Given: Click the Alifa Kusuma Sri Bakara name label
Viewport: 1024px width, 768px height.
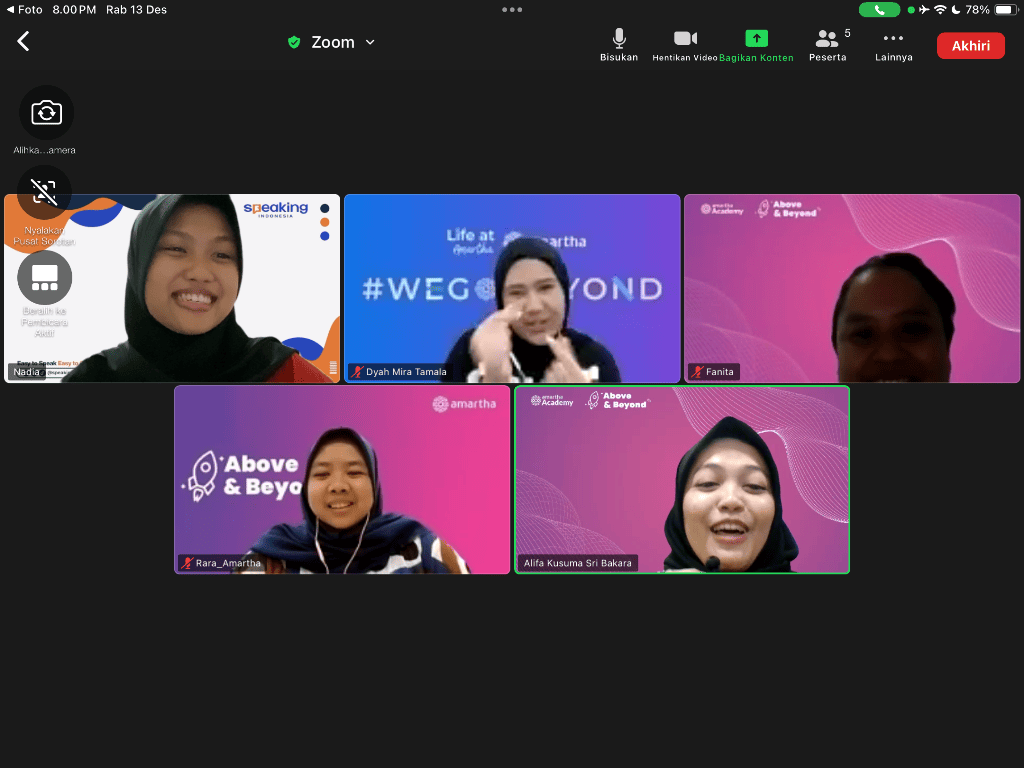Looking at the screenshot, I should coord(577,563).
